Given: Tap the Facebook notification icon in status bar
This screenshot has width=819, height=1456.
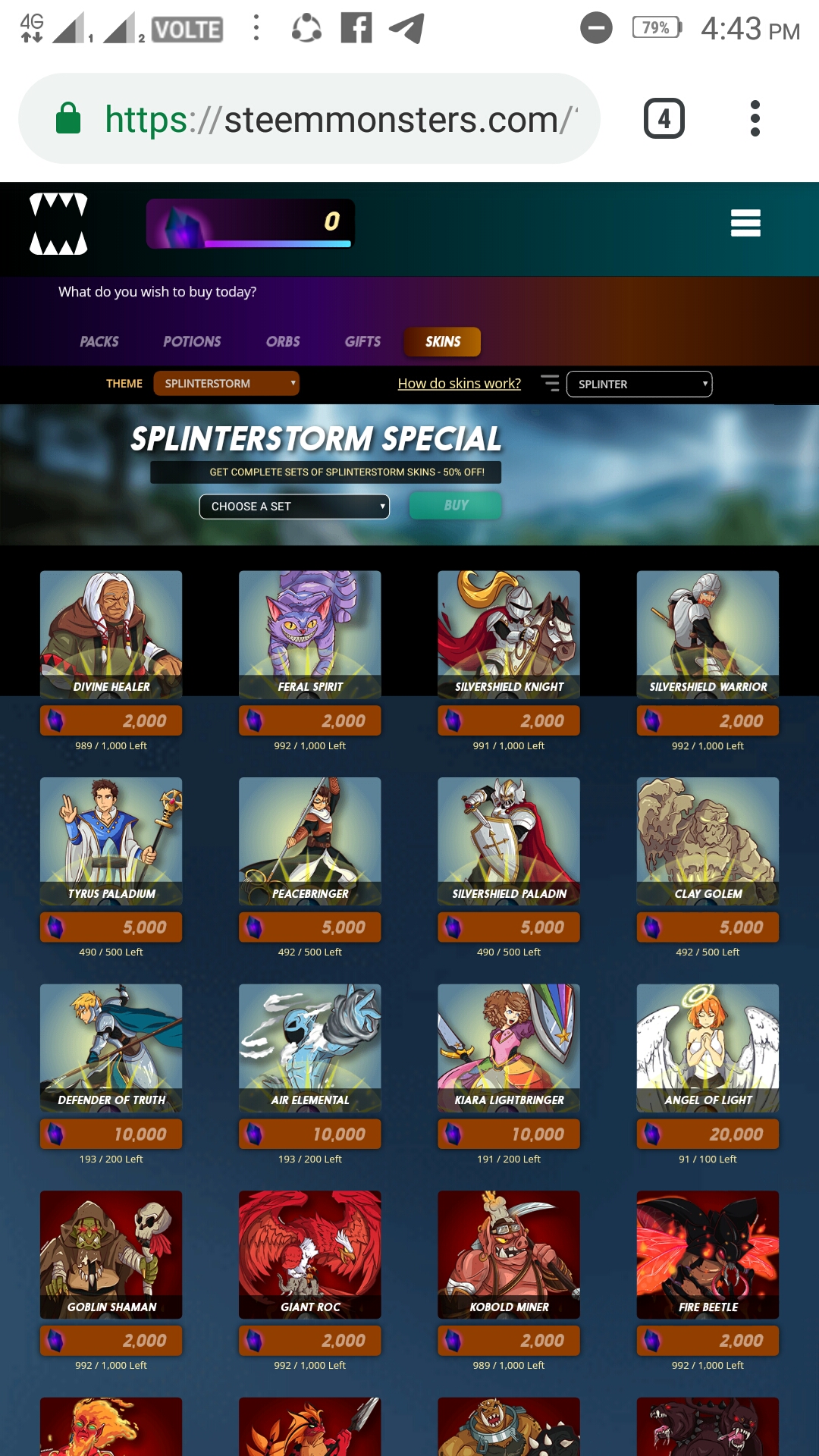Looking at the screenshot, I should pyautogui.click(x=356, y=28).
